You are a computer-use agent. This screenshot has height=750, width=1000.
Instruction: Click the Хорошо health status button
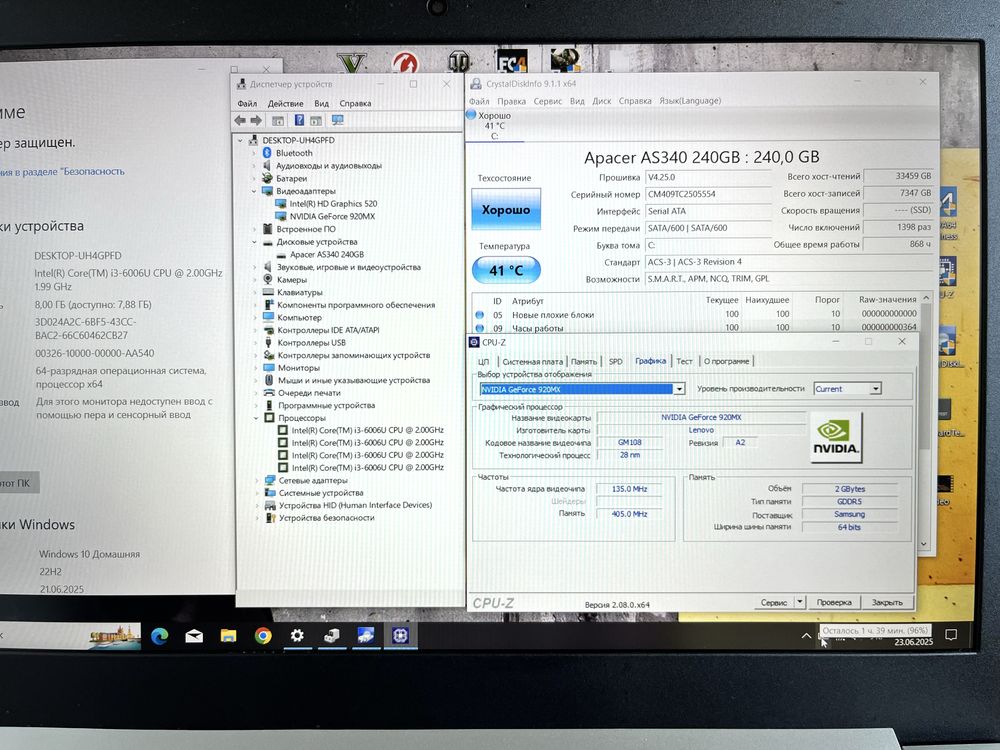[506, 209]
